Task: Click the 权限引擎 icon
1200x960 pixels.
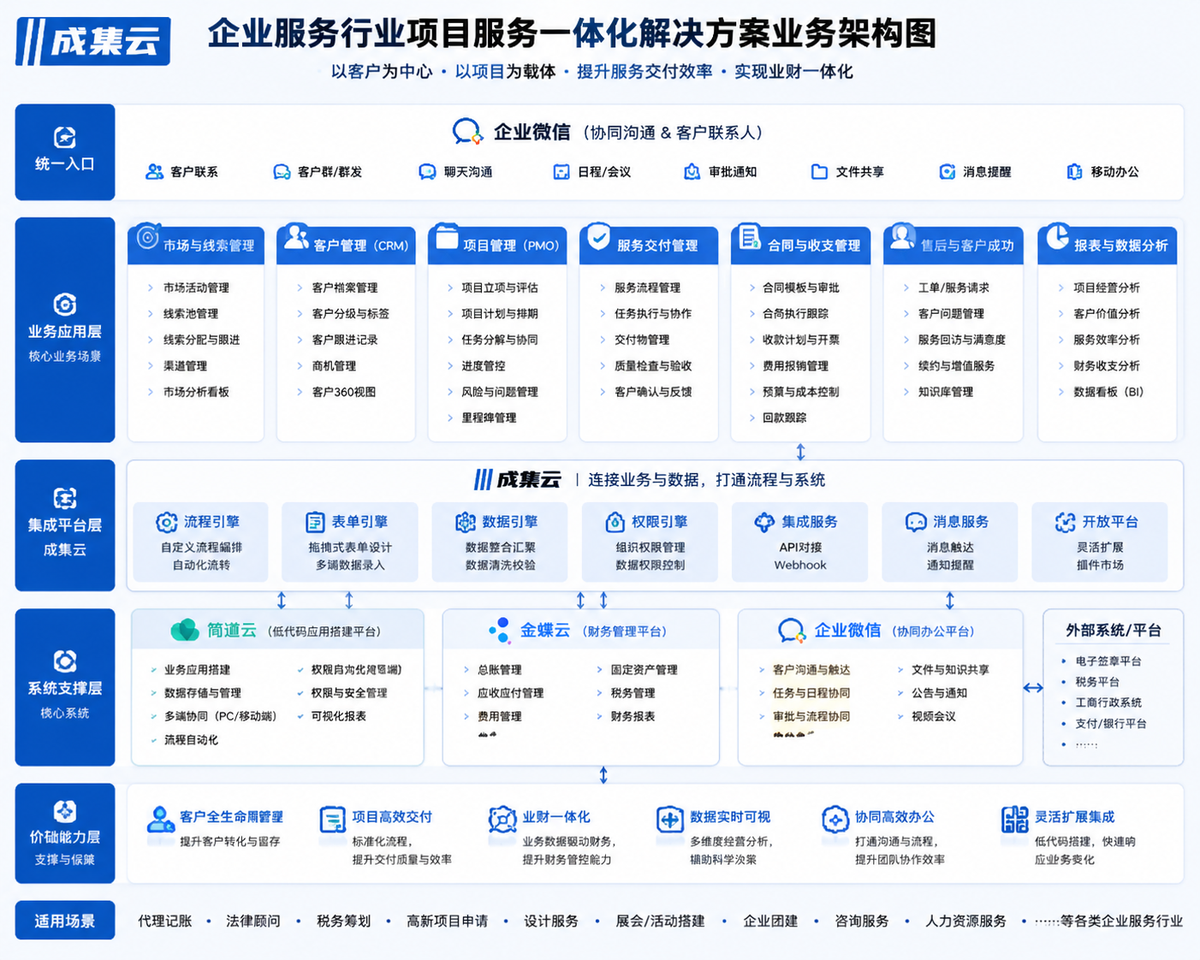Action: coord(615,522)
